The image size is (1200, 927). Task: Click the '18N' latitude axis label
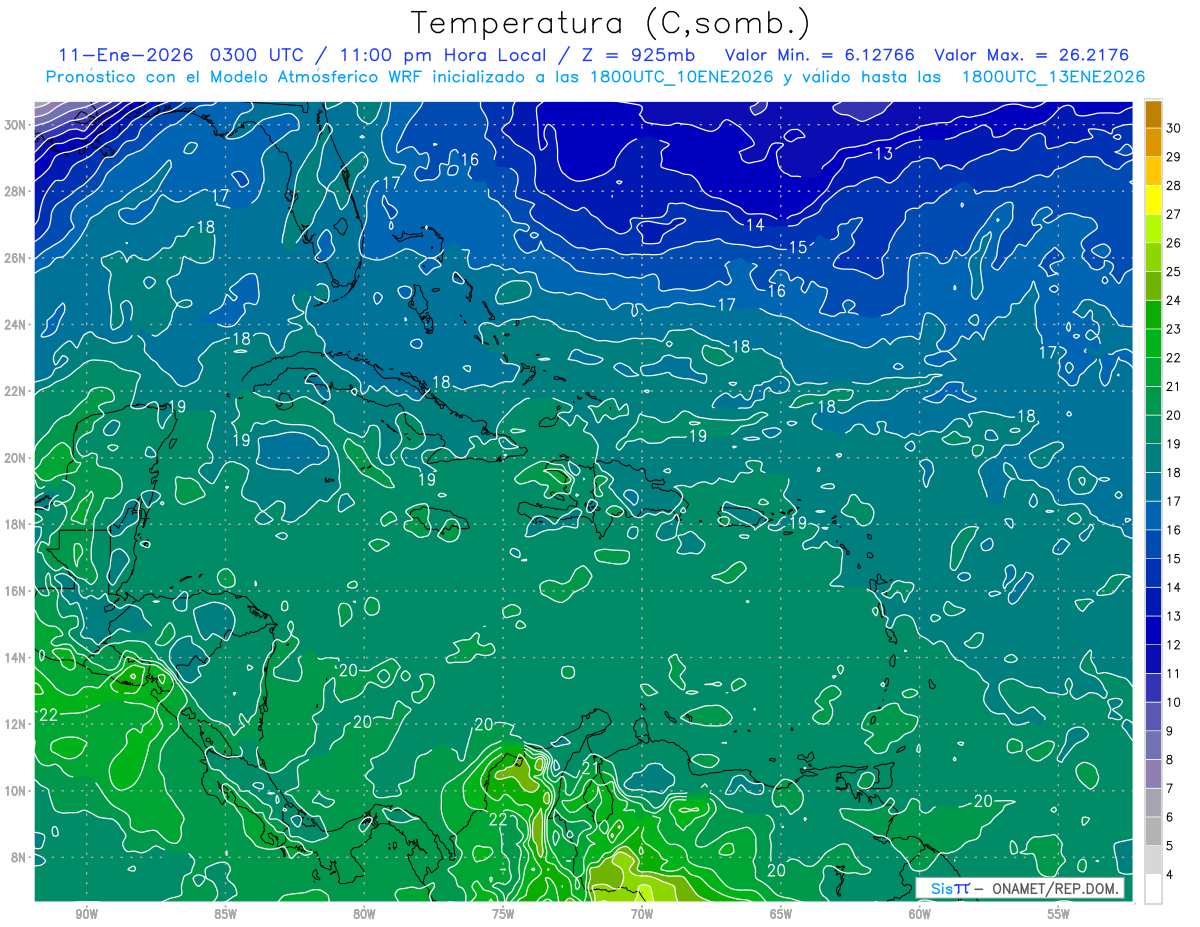[x=15, y=524]
